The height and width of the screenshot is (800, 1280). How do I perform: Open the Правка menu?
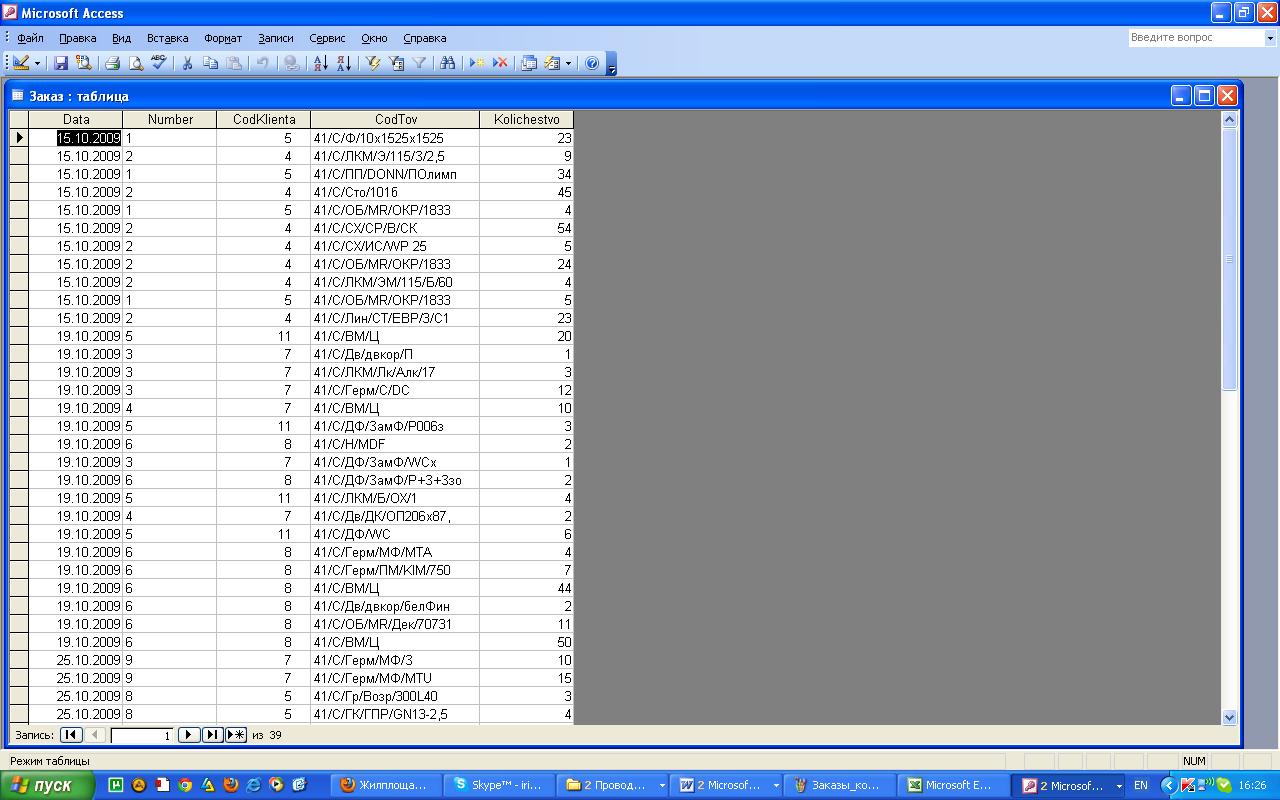pyautogui.click(x=77, y=38)
